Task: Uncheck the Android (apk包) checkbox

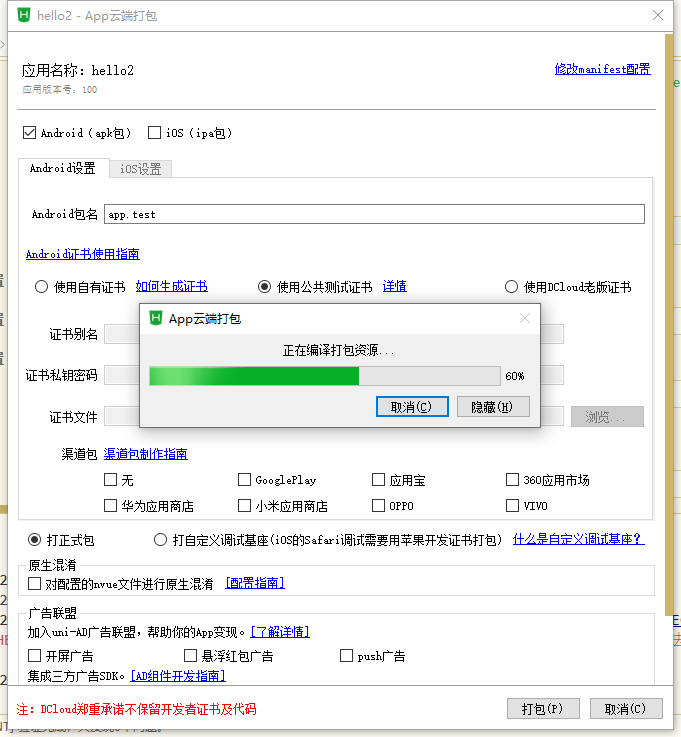Action: (29, 133)
